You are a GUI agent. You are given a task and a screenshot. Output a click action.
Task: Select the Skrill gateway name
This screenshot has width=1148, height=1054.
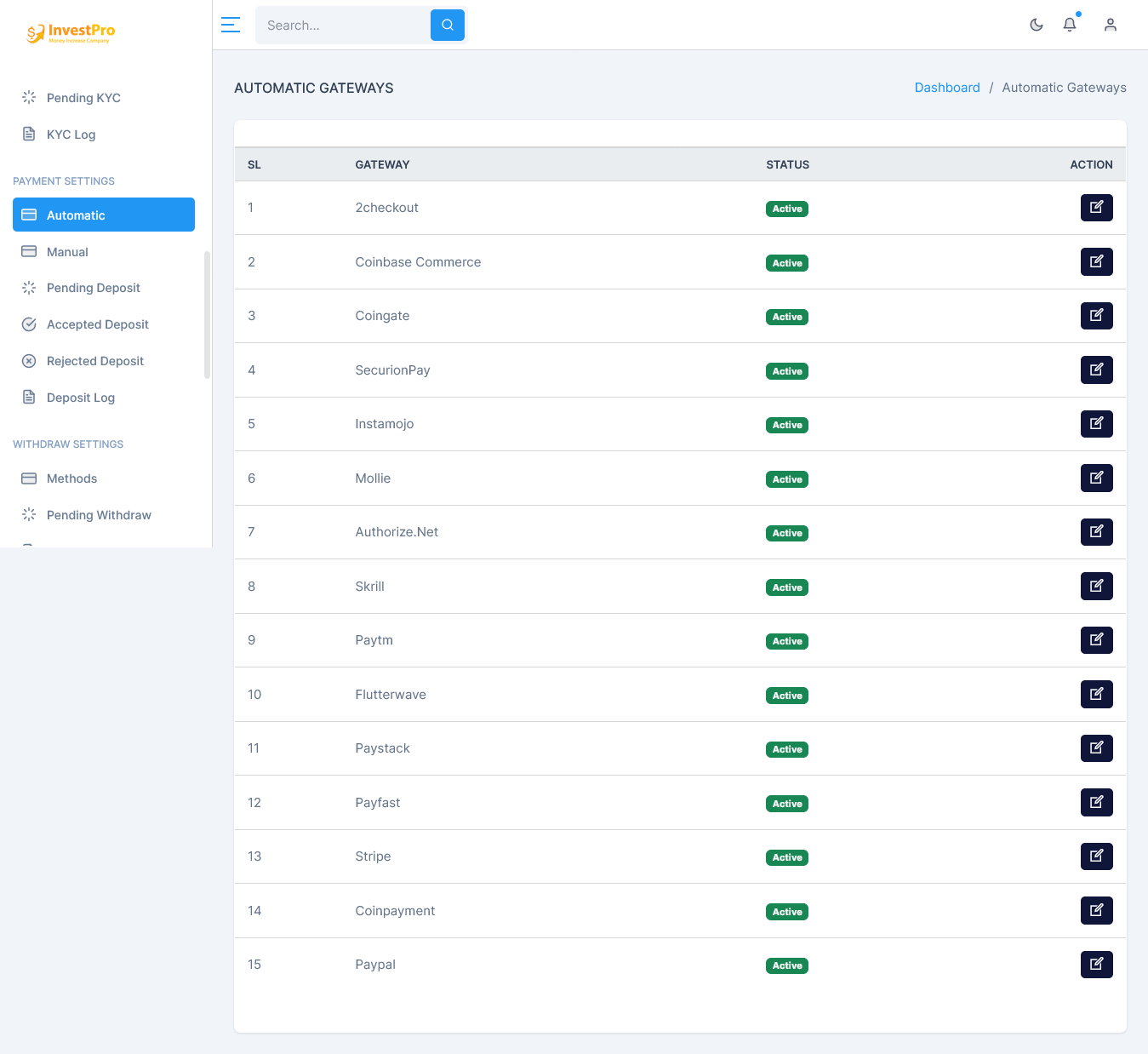pos(369,587)
